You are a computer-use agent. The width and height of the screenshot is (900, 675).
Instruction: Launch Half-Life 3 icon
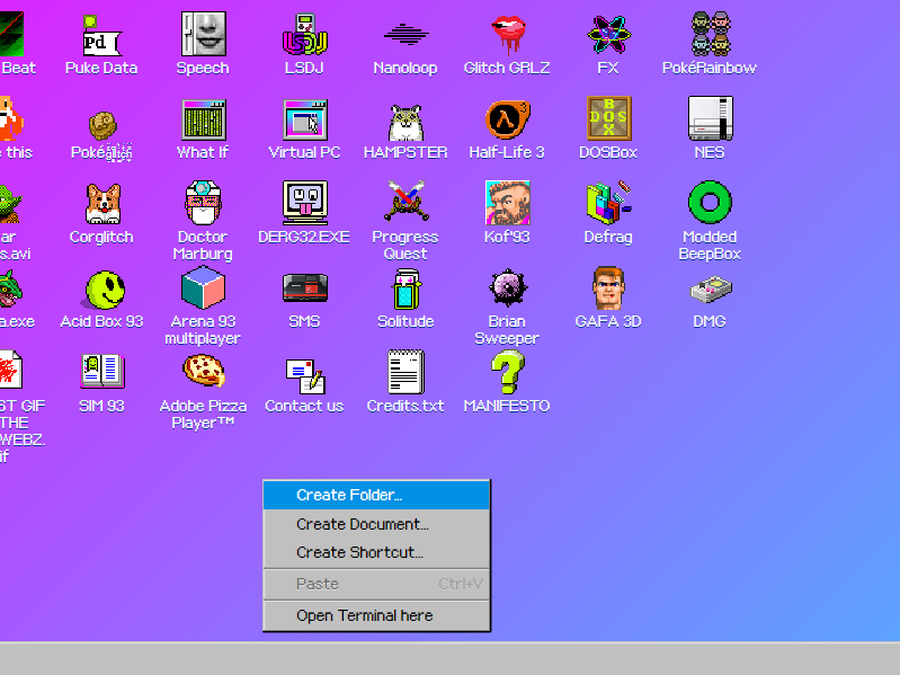[507, 119]
